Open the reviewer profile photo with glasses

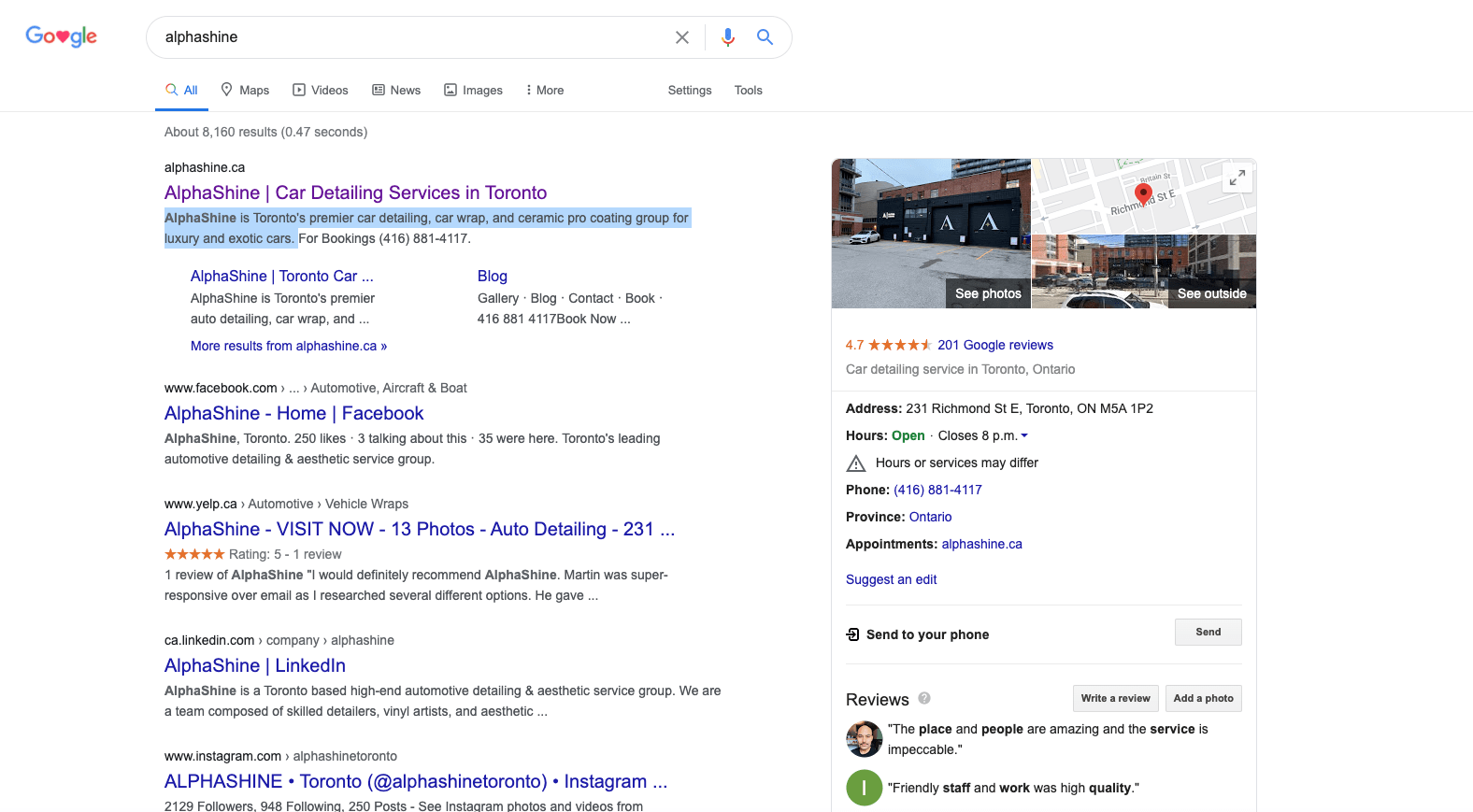[865, 739]
